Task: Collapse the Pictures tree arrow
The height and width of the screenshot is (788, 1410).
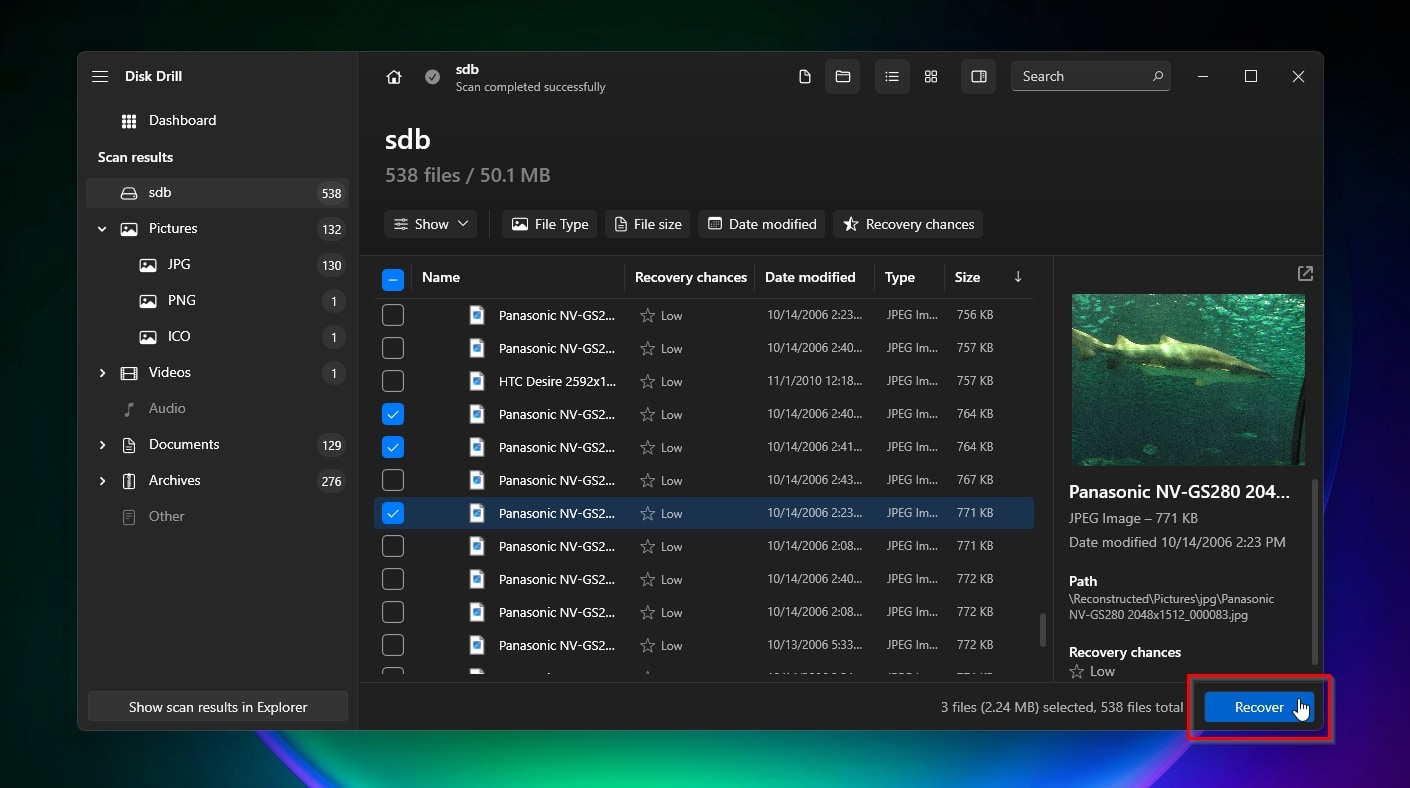Action: tap(102, 229)
